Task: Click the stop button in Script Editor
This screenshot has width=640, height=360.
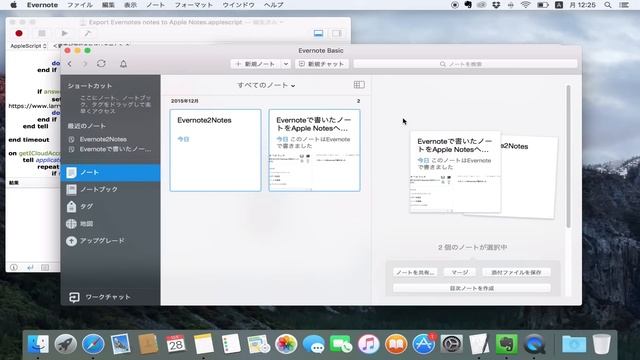Action: (x=42, y=33)
